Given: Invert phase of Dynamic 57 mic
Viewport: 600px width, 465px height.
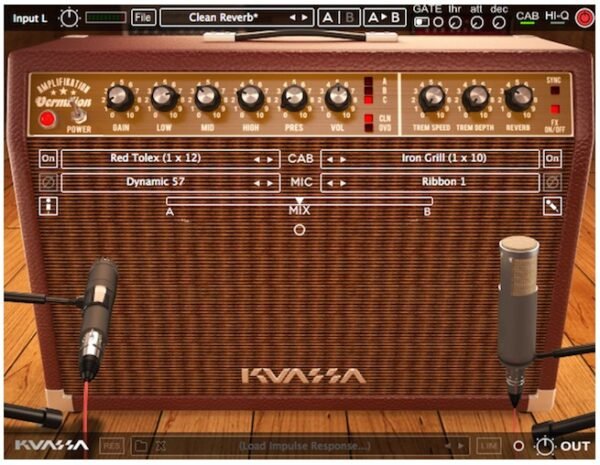Looking at the screenshot, I should [x=48, y=183].
